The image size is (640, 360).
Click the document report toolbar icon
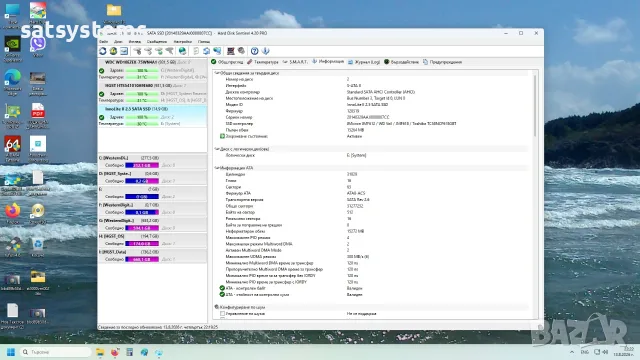pos(196,51)
